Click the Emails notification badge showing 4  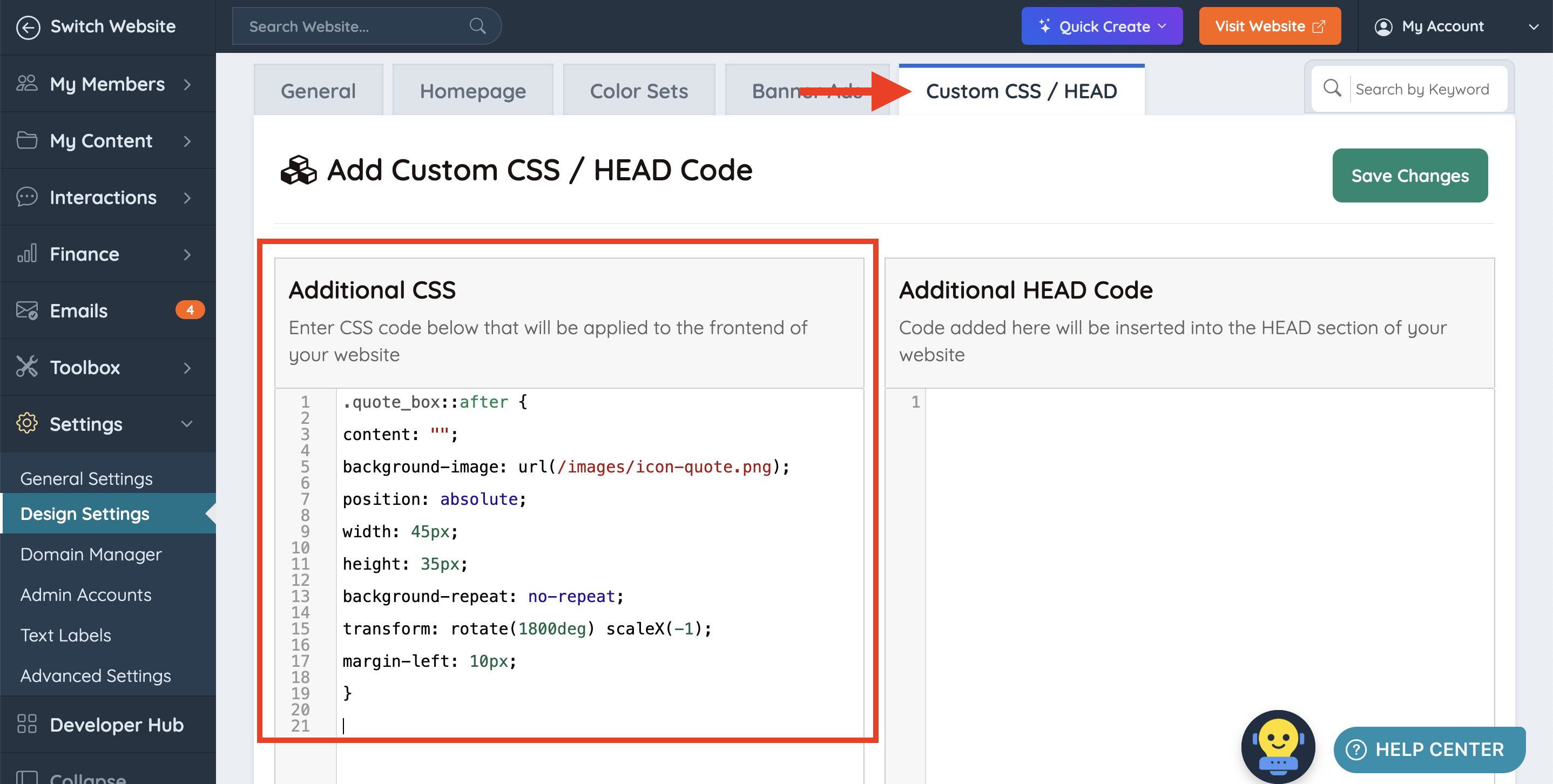coord(190,310)
